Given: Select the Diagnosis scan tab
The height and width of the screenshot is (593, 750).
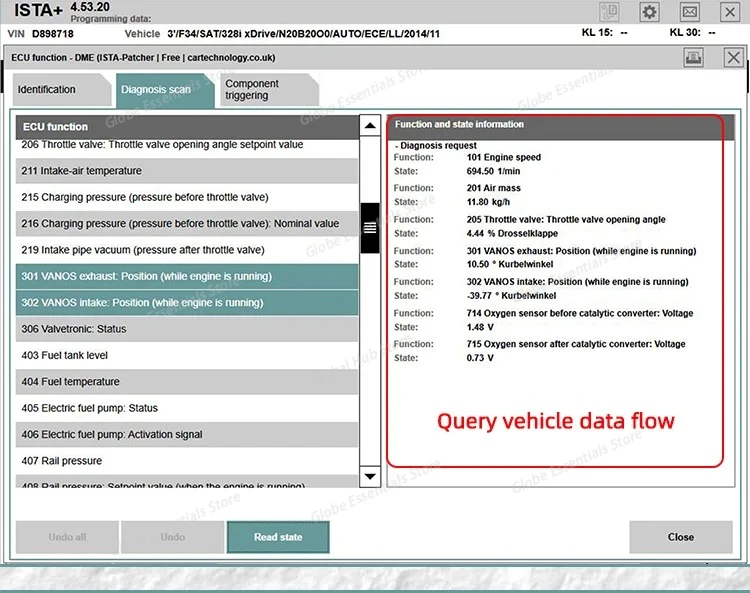Looking at the screenshot, I should pyautogui.click(x=156, y=90).
